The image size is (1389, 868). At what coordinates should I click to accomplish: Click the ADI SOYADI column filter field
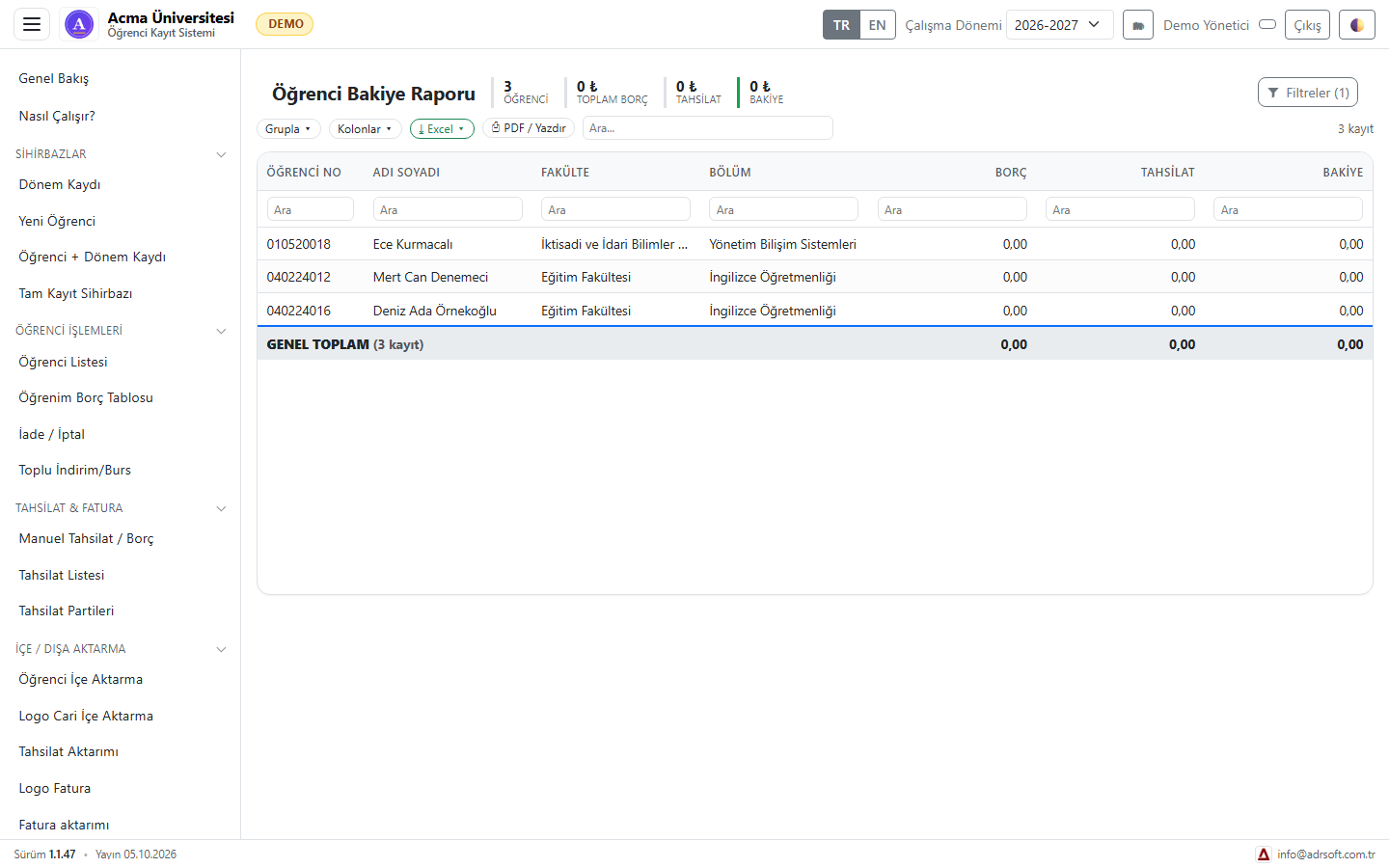[x=448, y=209]
